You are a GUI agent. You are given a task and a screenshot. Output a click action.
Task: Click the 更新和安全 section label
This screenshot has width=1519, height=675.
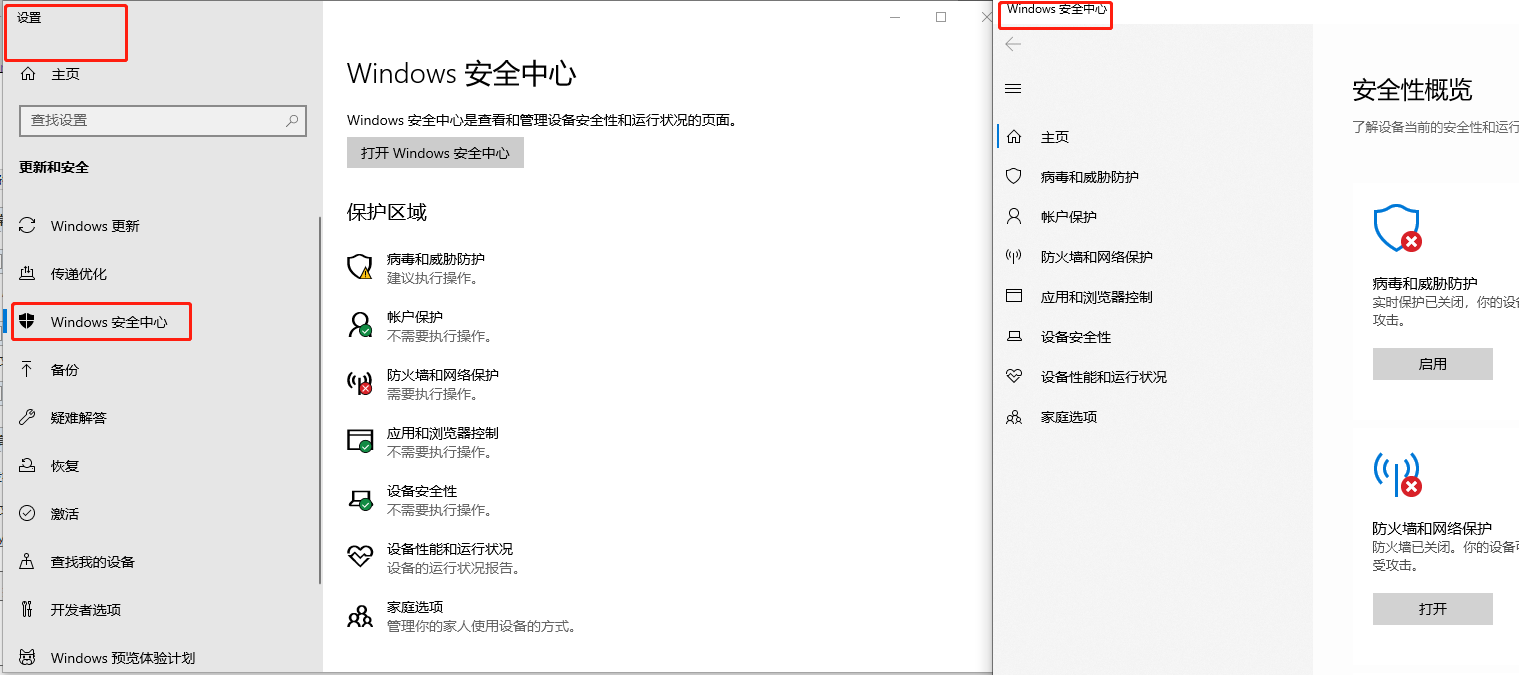click(54, 167)
